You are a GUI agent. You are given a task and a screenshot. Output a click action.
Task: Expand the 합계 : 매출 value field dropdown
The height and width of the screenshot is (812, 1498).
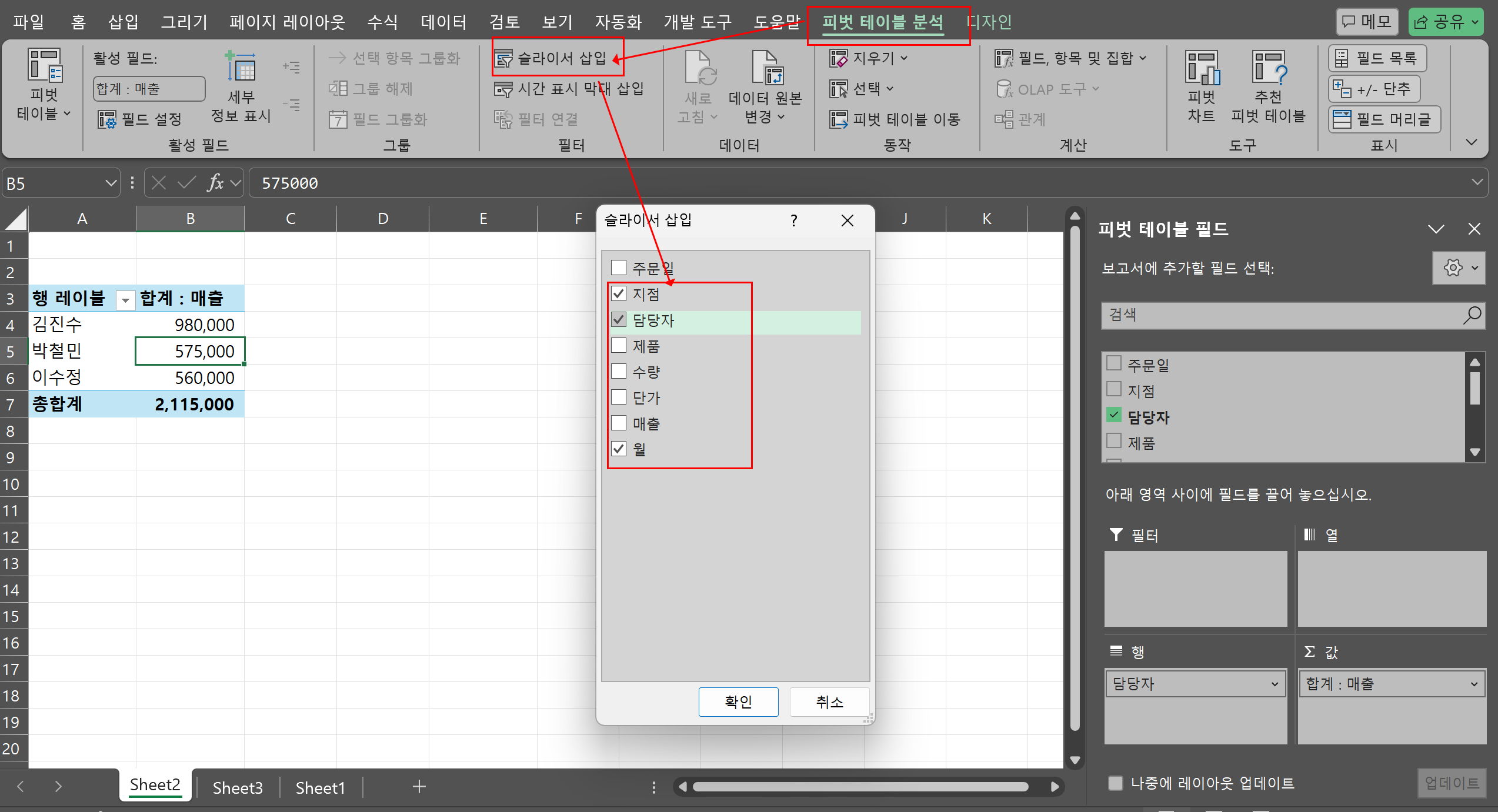coord(1473,684)
